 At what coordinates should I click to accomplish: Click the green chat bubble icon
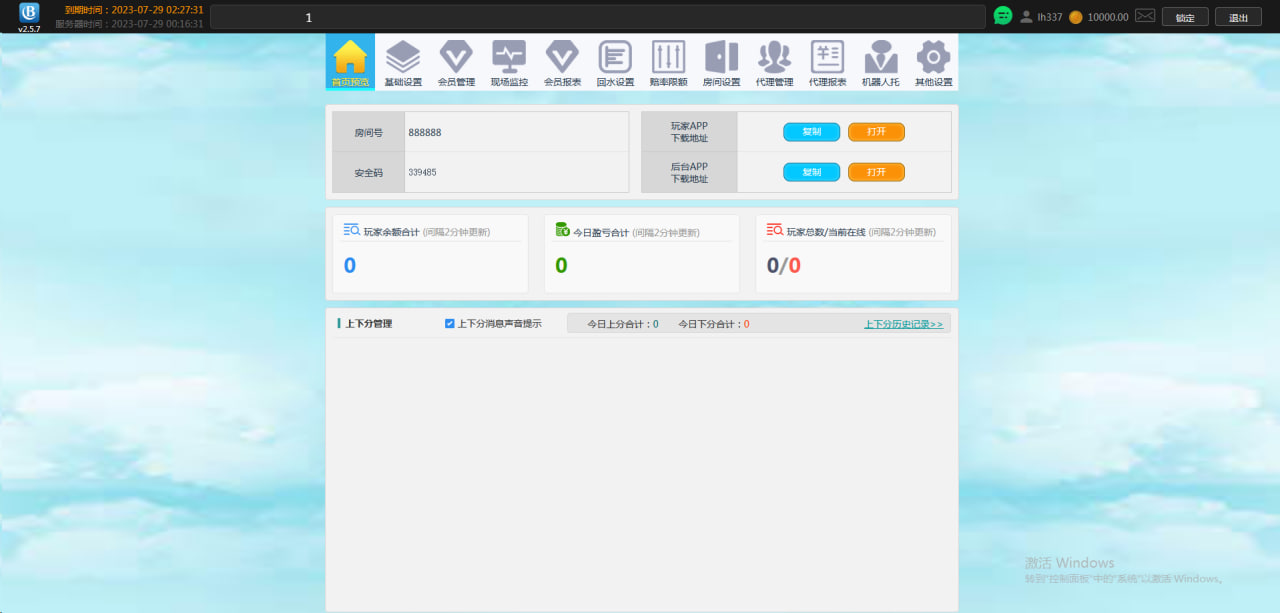tap(1003, 17)
